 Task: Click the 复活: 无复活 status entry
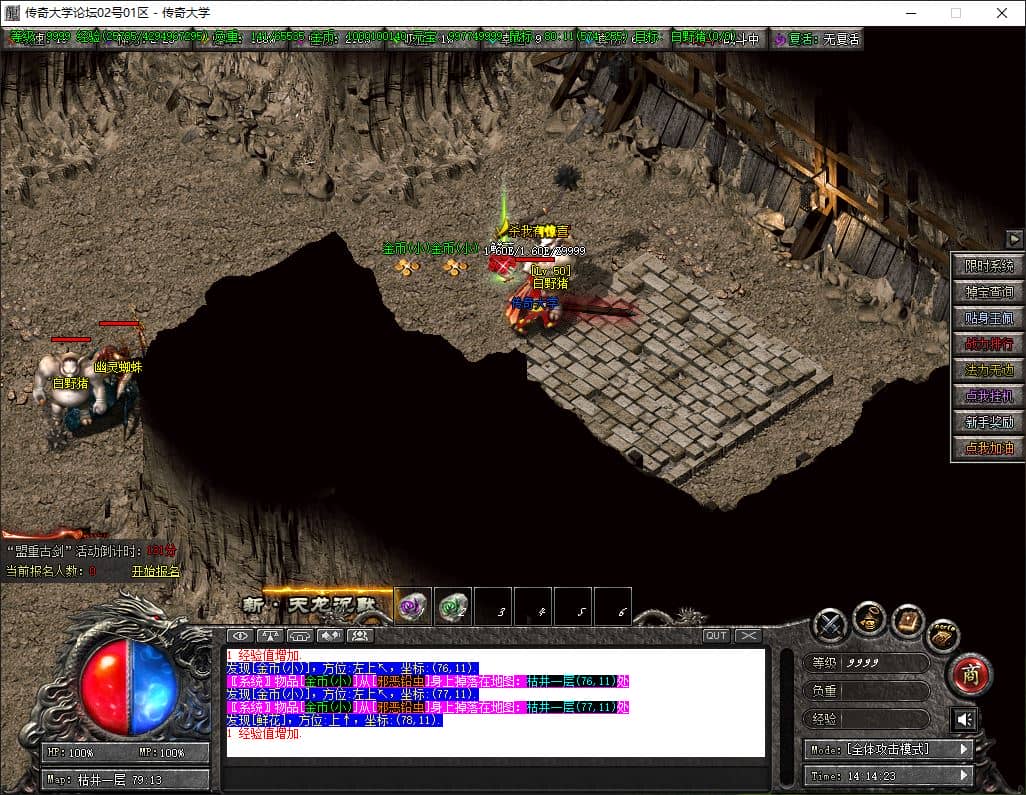(817, 39)
